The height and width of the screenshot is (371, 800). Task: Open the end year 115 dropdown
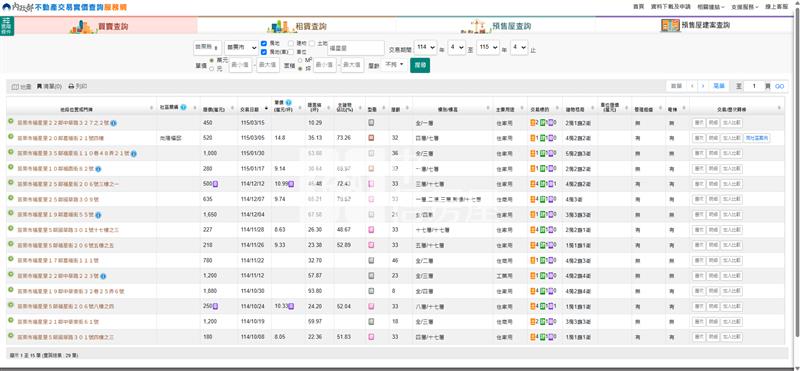click(x=487, y=47)
